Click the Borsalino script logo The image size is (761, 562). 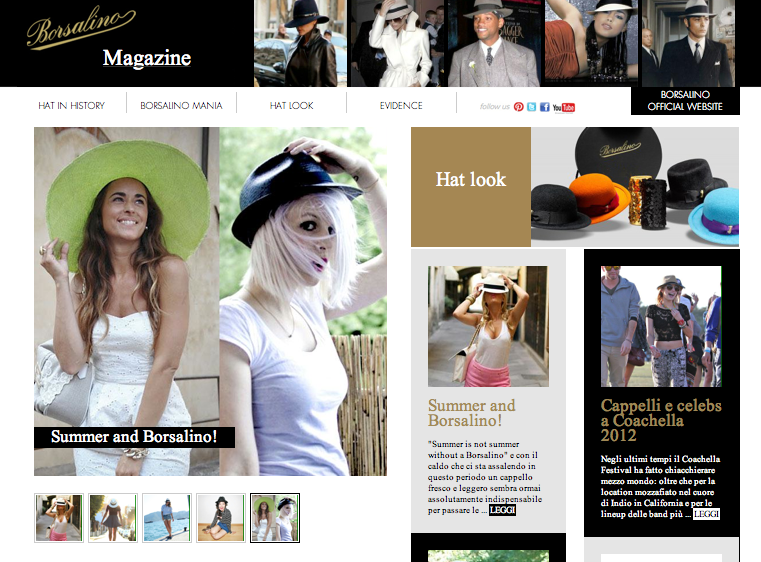click(81, 28)
